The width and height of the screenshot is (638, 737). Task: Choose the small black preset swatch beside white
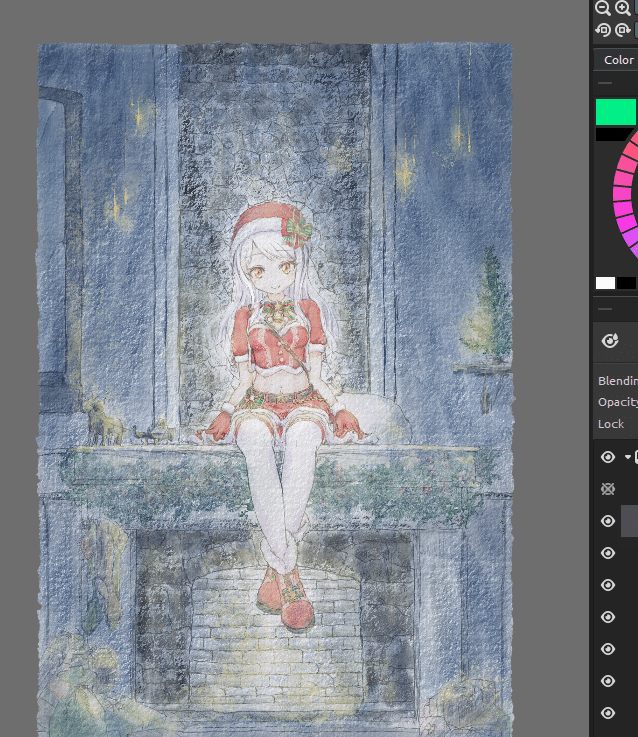[x=626, y=282]
